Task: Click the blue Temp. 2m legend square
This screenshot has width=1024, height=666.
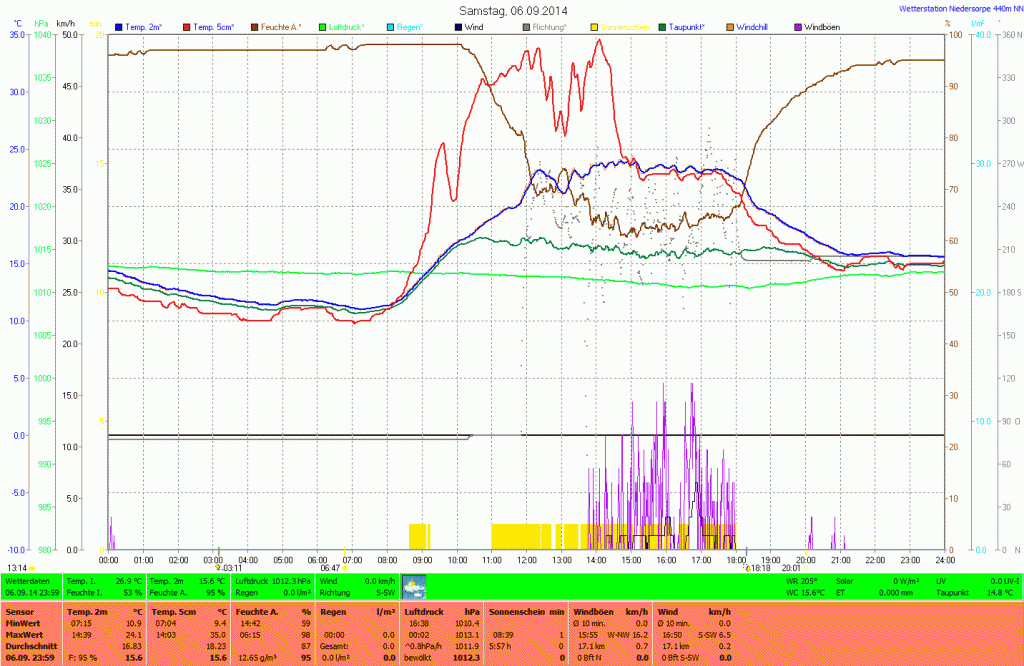Action: (x=120, y=27)
